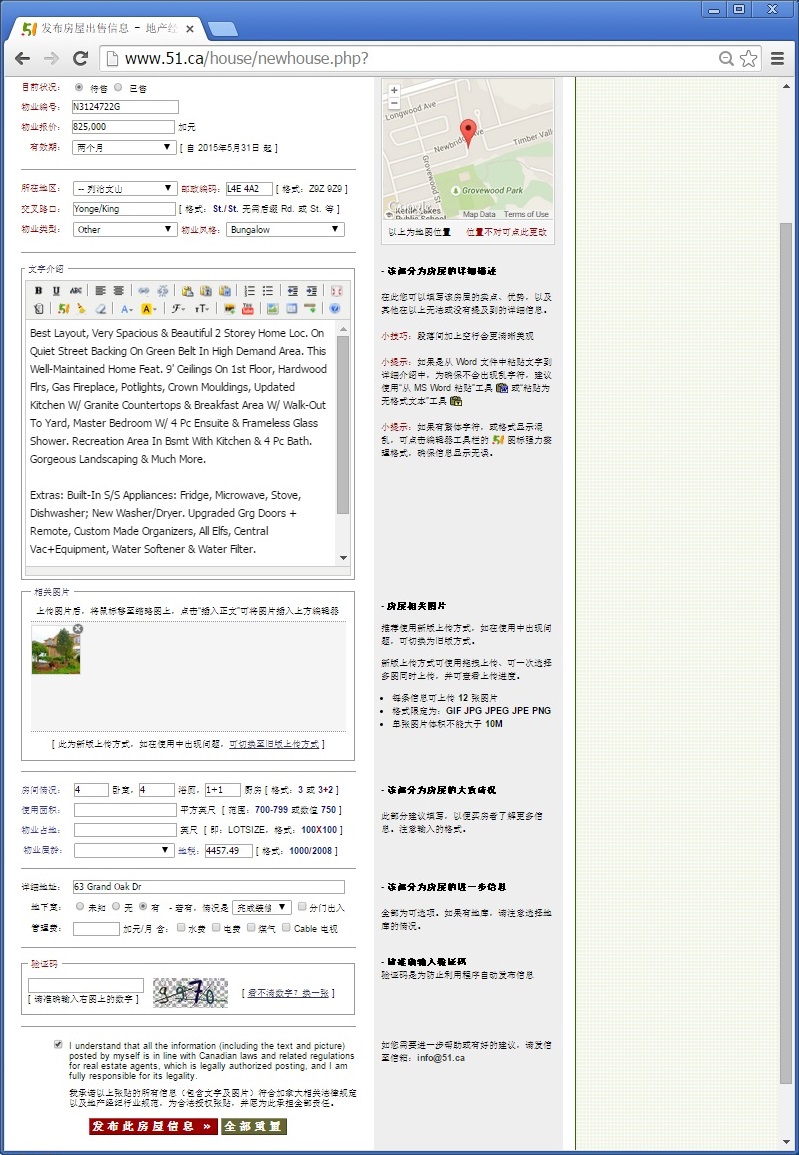This screenshot has width=799, height=1155.
Task: Click the YouTube video insert icon
Action: pyautogui.click(x=248, y=309)
